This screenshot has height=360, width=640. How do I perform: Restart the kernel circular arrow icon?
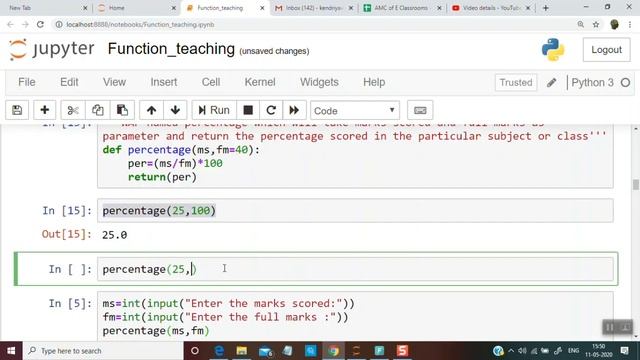[271, 110]
